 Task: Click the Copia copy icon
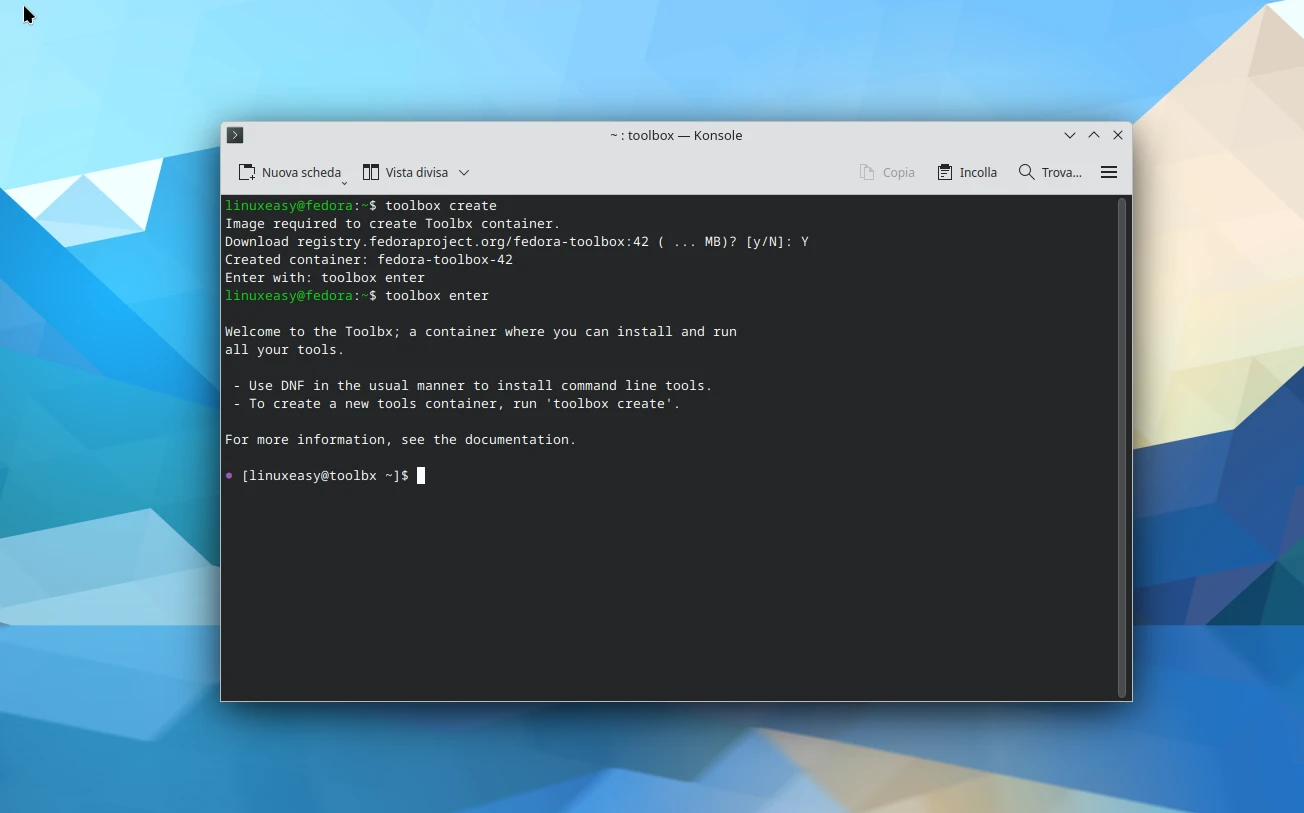(867, 172)
